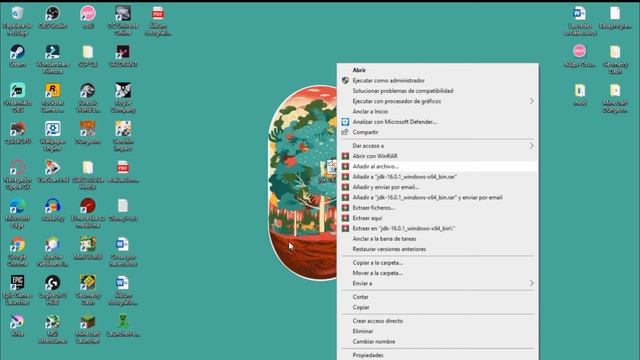The height and width of the screenshot is (360, 640).
Task: Select the Rockstar Games Launcher shortcut
Action: (x=53, y=98)
